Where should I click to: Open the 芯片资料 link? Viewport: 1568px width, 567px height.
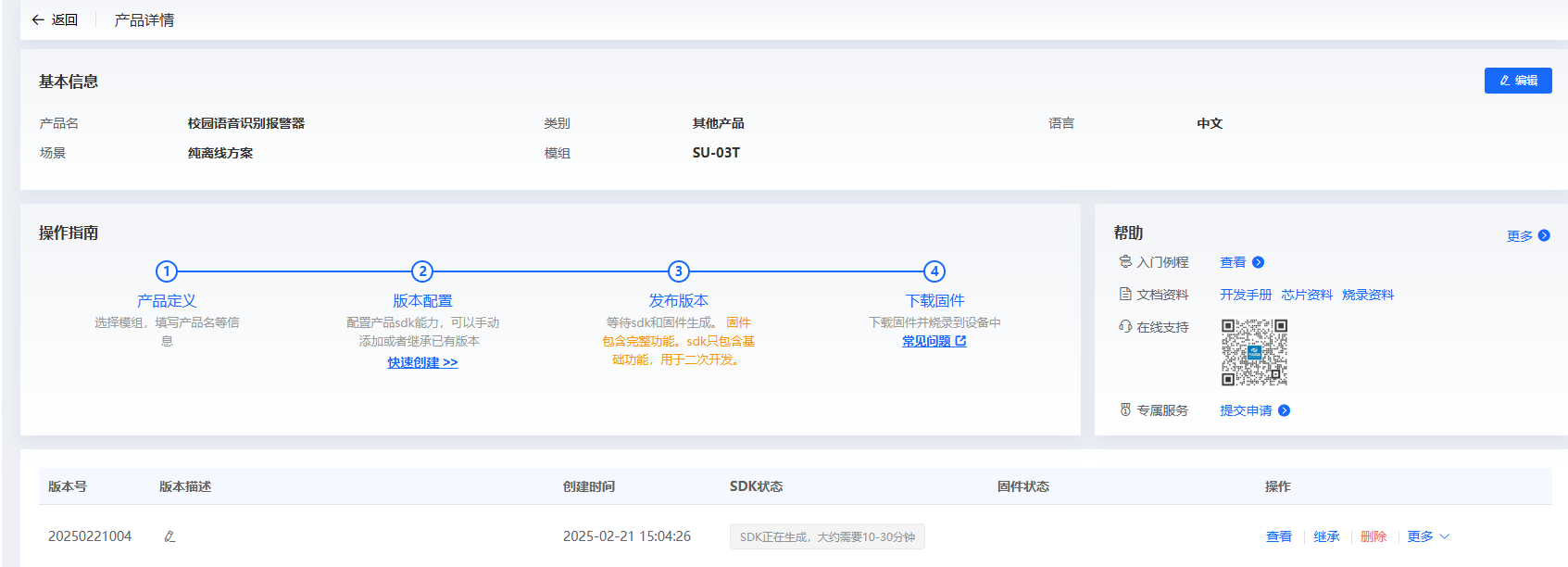1306,295
